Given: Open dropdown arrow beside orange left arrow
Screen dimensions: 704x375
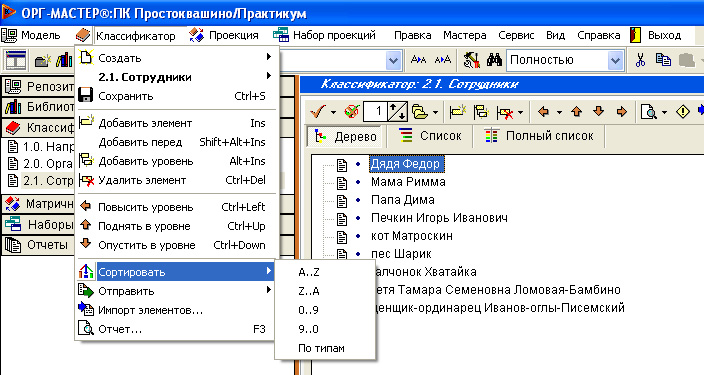Looking at the screenshot, I should [559, 112].
